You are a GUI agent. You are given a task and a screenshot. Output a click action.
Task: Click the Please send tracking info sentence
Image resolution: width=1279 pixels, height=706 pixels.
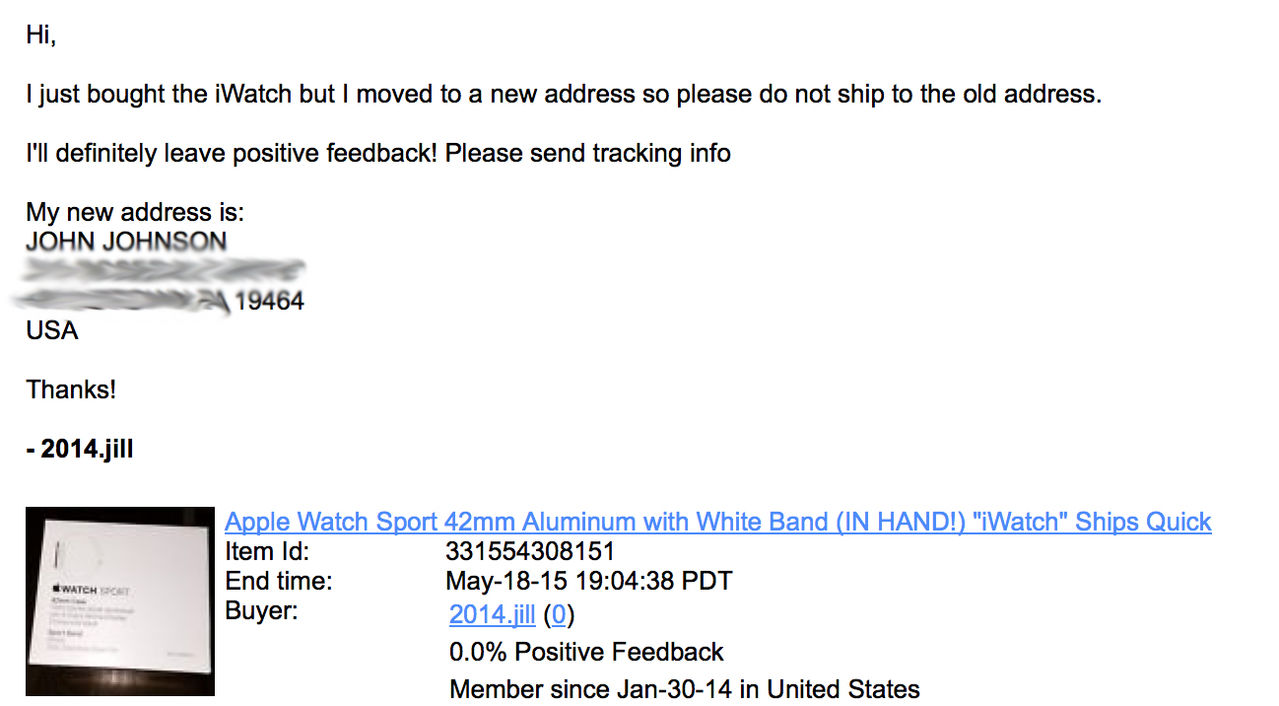[x=588, y=153]
